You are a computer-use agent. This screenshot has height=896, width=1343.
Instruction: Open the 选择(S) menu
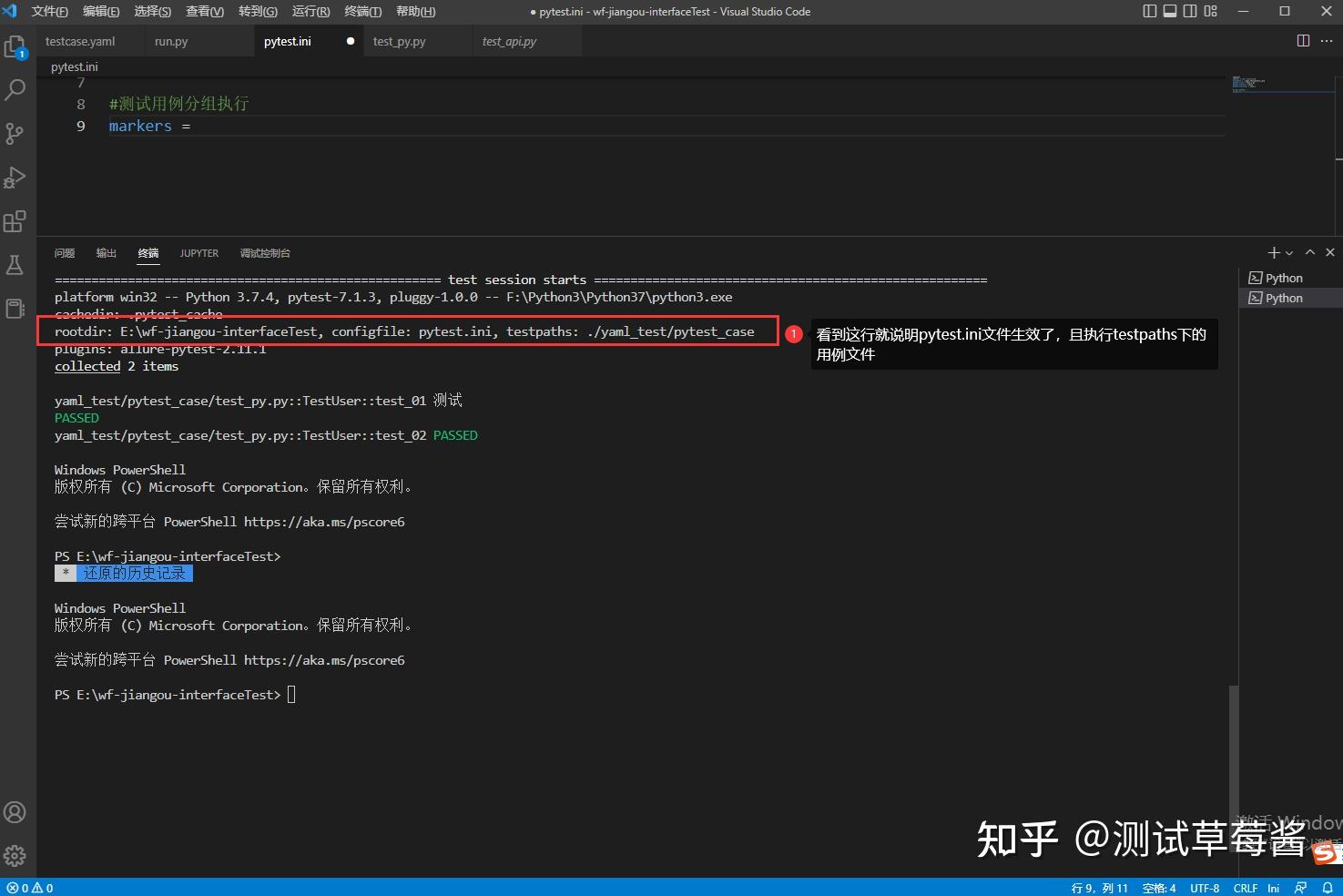pos(153,12)
